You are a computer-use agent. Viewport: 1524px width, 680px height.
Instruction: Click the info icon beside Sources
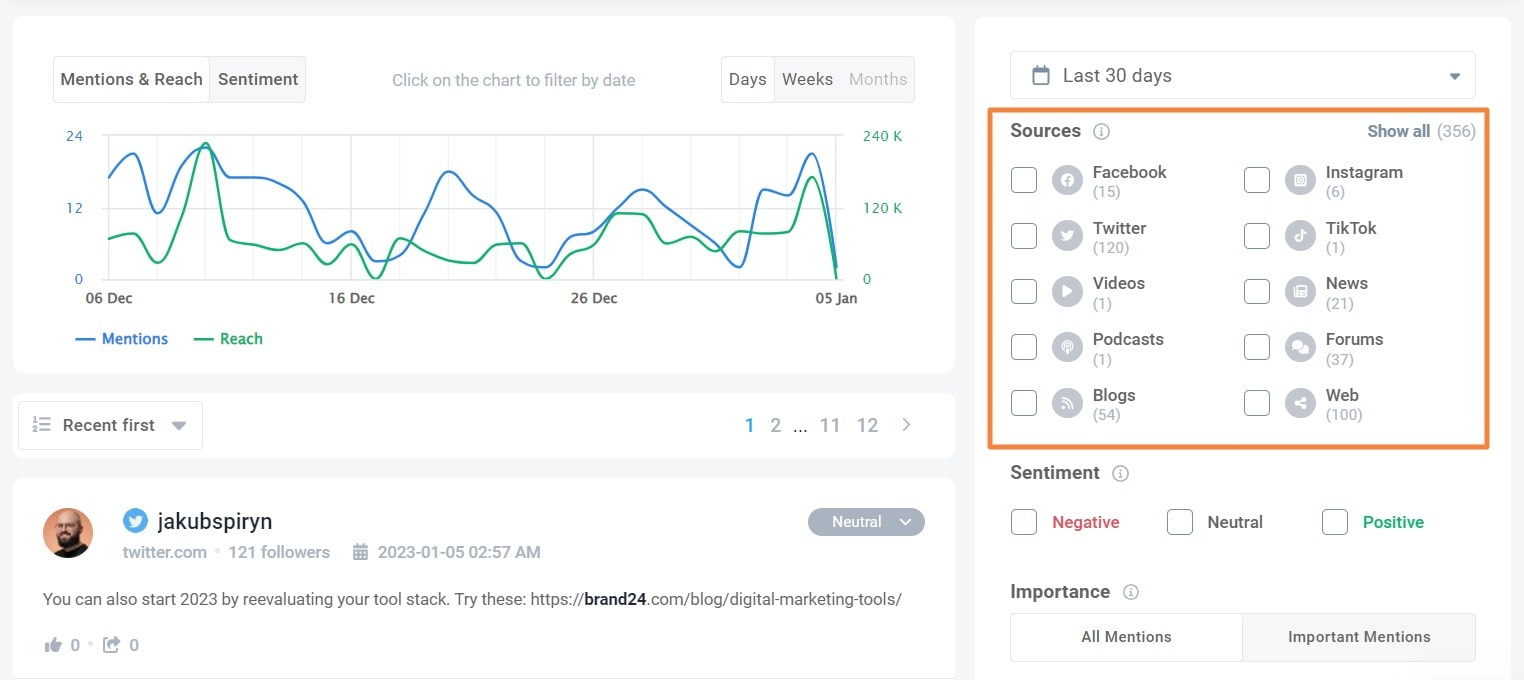(x=1102, y=131)
